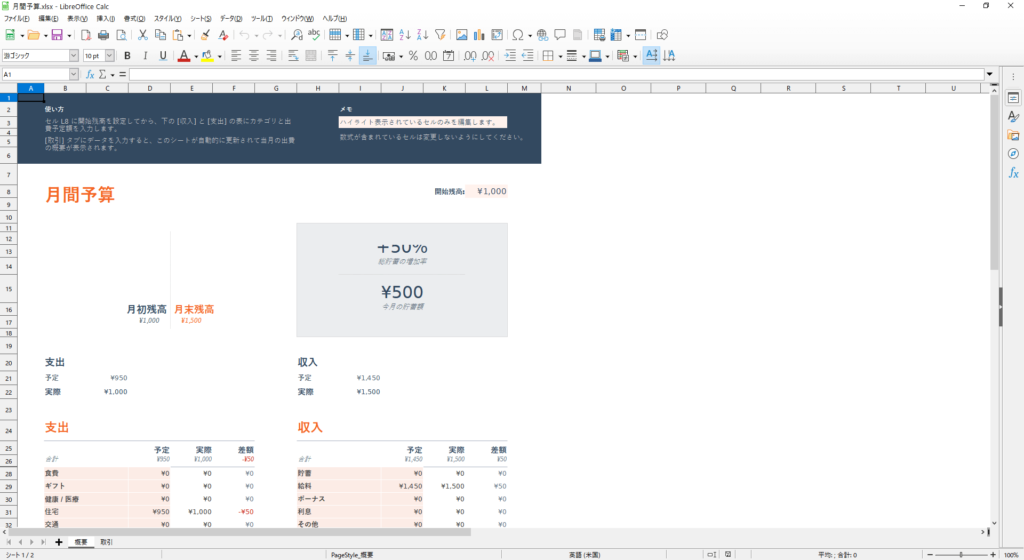This screenshot has width=1024, height=560.
Task: Click the Format as Date icon
Action: click(448, 56)
